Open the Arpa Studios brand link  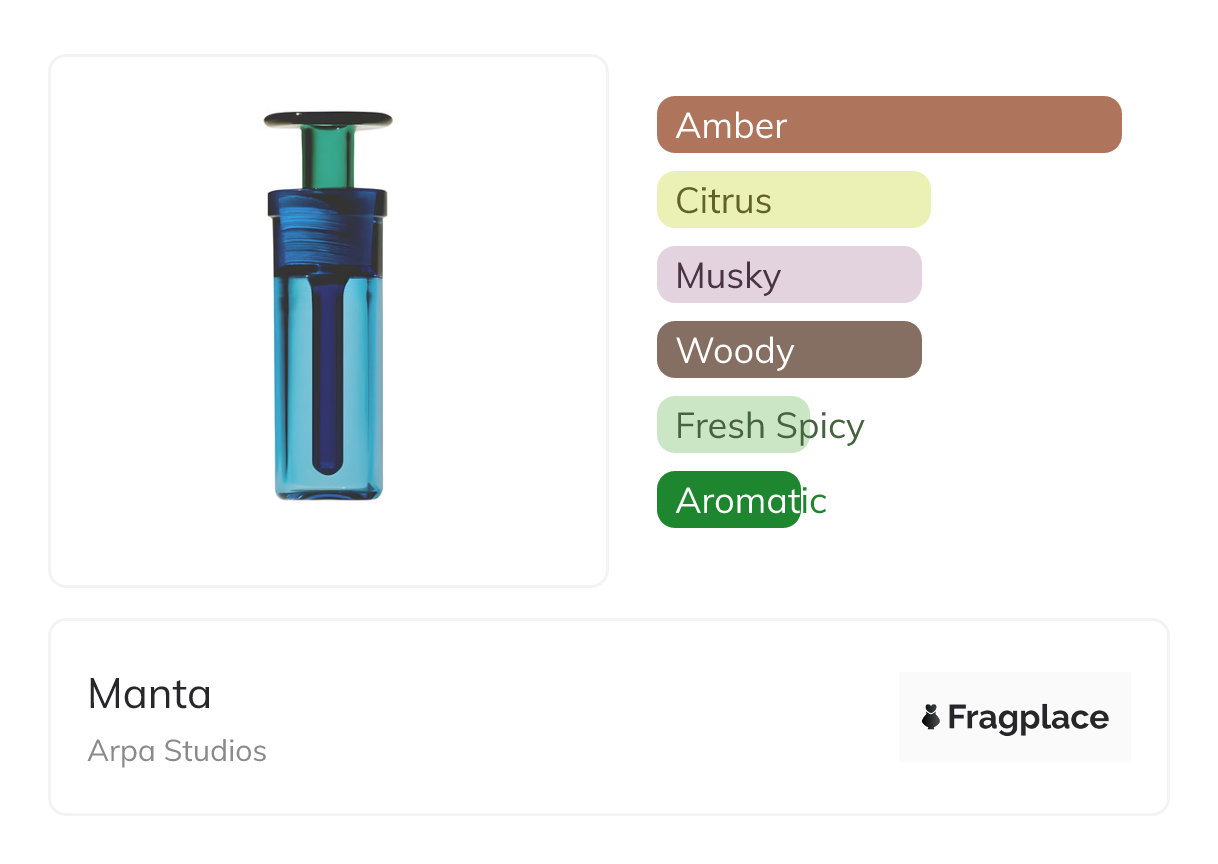pyautogui.click(x=177, y=751)
